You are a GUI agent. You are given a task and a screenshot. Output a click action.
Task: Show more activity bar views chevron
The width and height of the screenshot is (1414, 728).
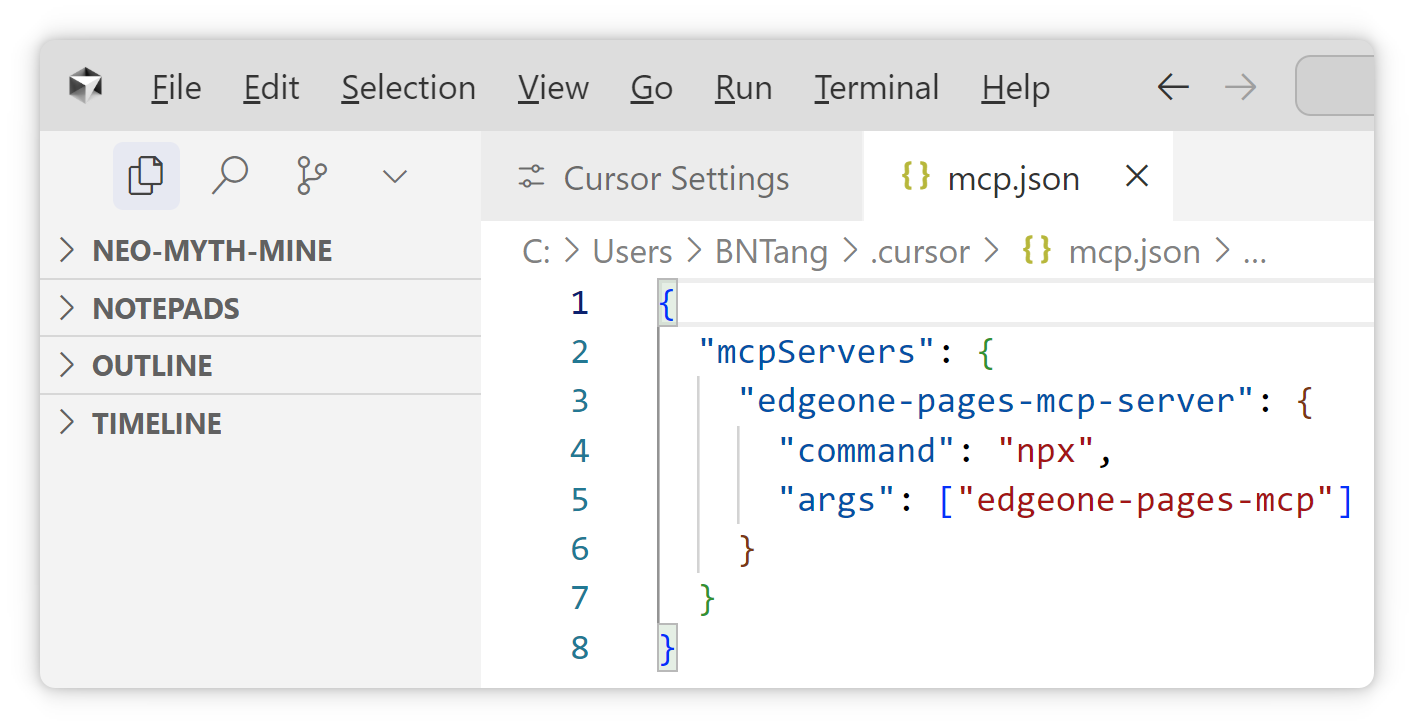(395, 177)
